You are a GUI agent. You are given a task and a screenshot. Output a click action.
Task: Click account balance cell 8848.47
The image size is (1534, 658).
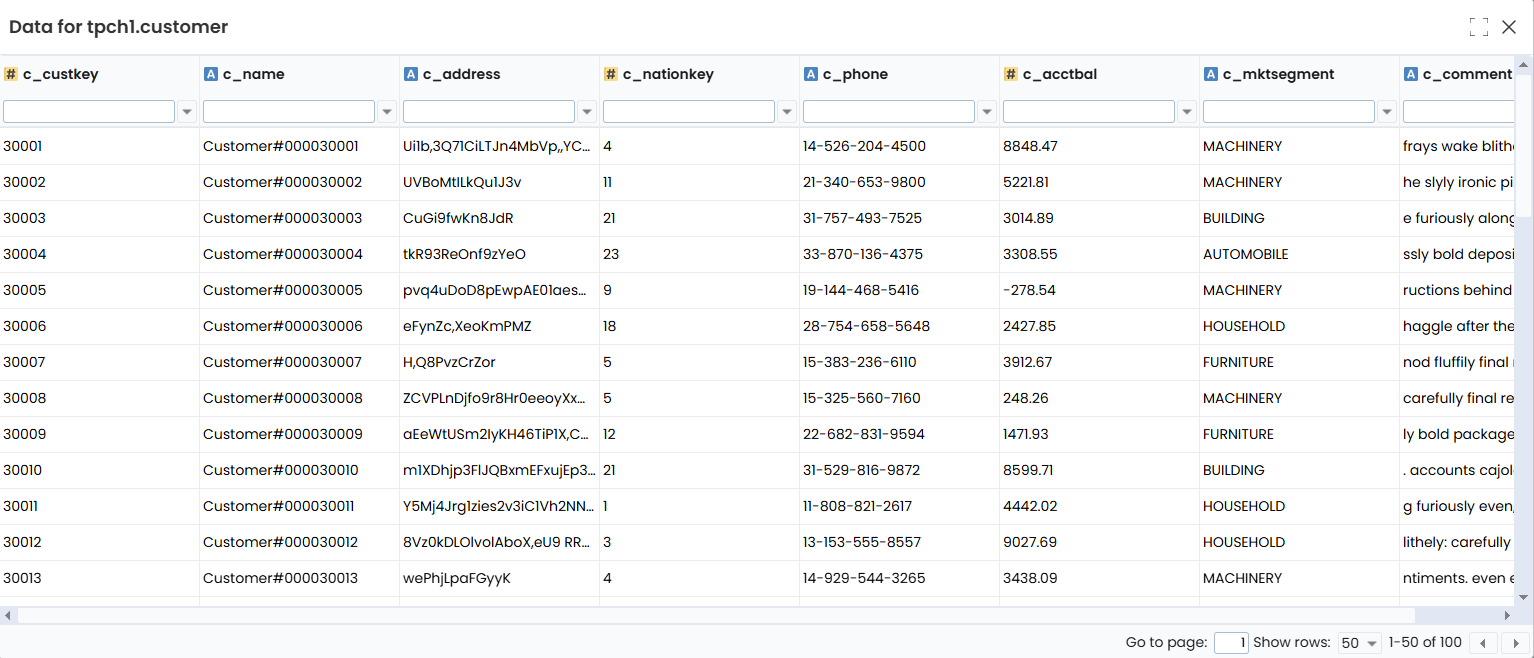coord(1100,146)
